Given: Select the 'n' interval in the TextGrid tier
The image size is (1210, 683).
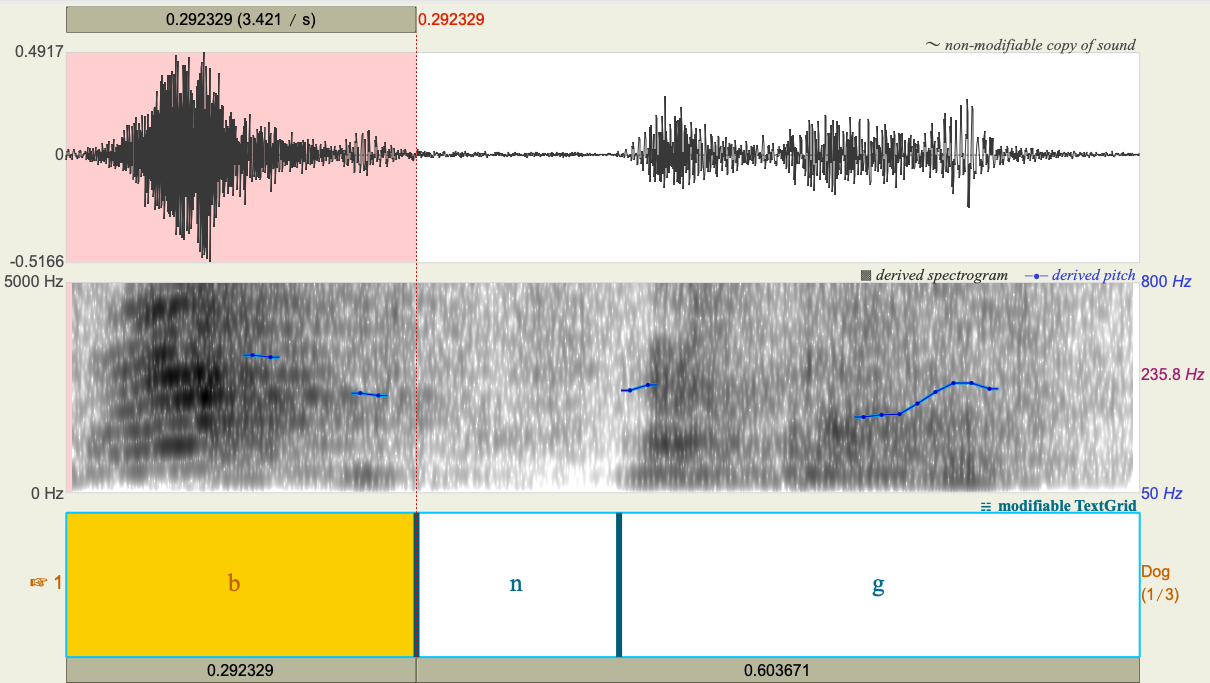Looking at the screenshot, I should 517,584.
